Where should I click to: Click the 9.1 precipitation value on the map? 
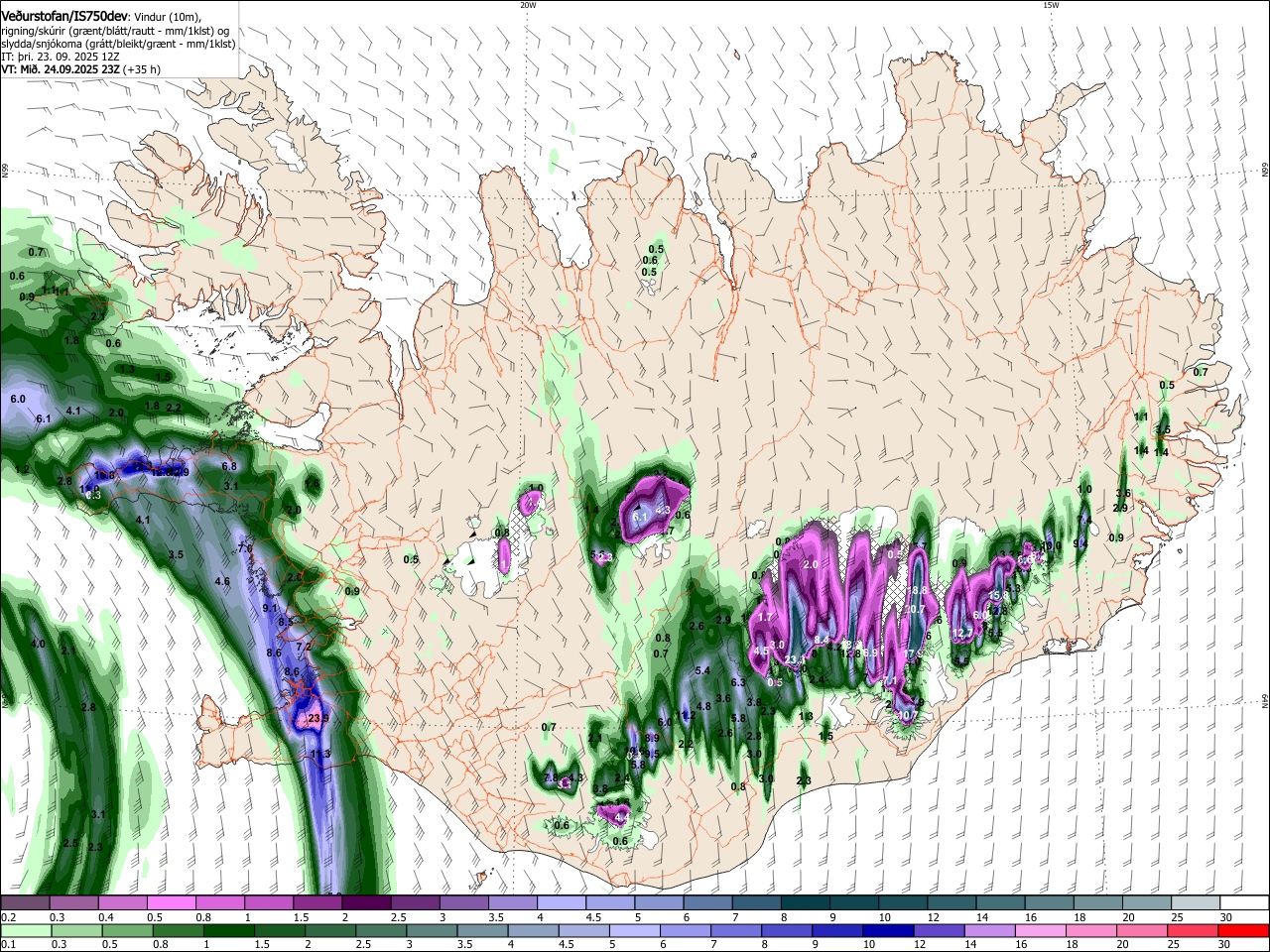[x=270, y=608]
